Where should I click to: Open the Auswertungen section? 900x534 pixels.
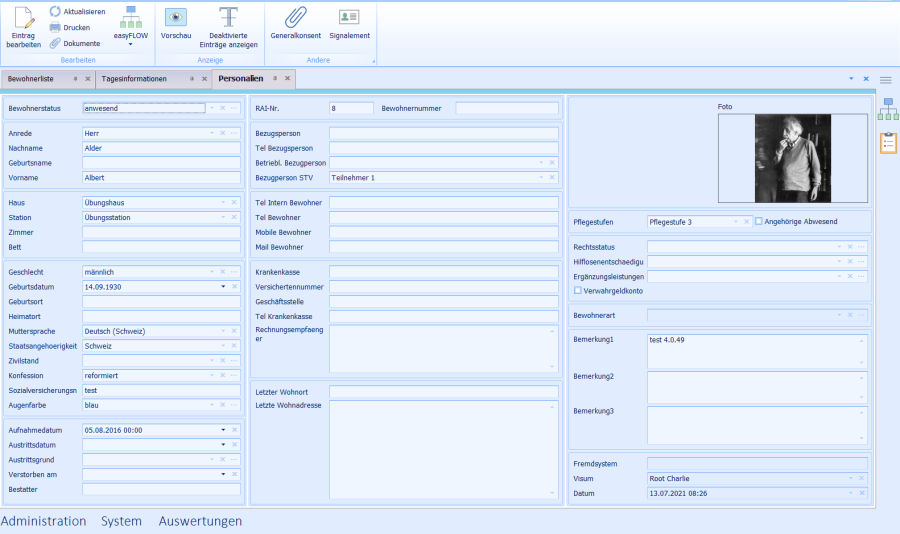pyautogui.click(x=200, y=521)
